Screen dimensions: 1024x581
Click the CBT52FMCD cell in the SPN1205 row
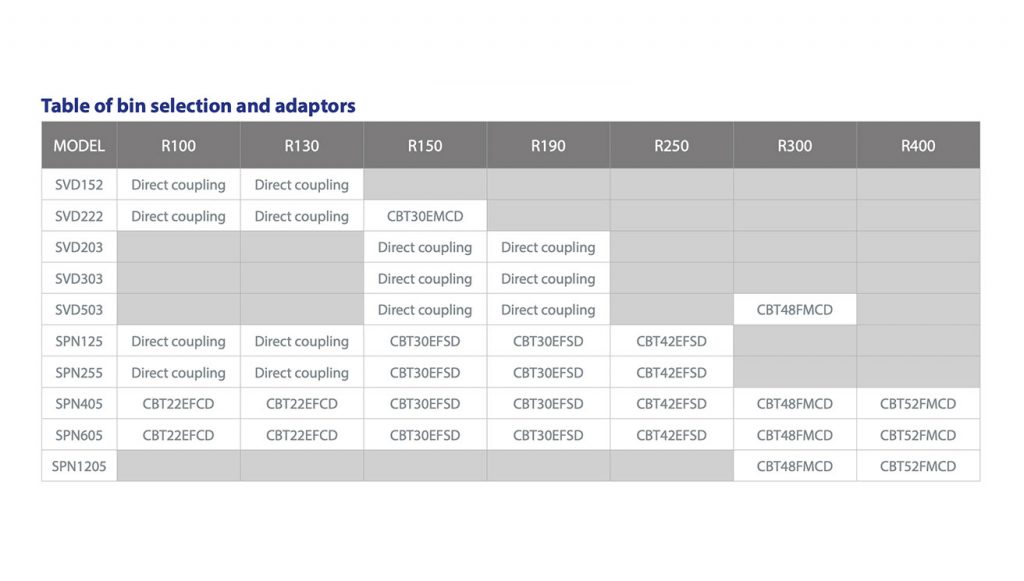click(918, 466)
